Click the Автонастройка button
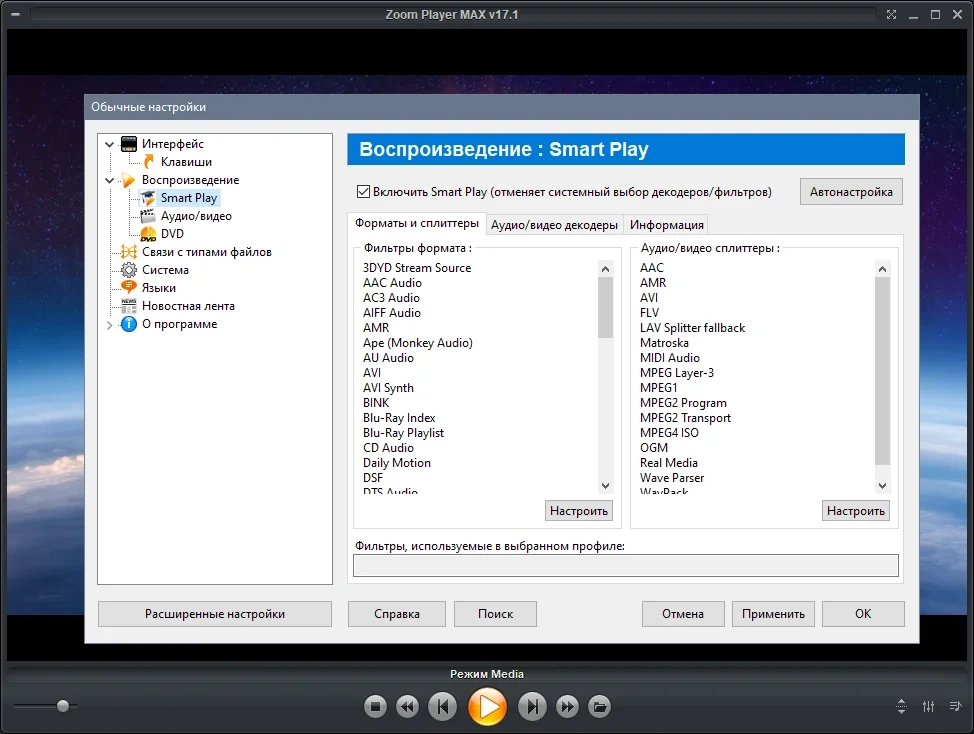The image size is (974, 734). [x=851, y=192]
